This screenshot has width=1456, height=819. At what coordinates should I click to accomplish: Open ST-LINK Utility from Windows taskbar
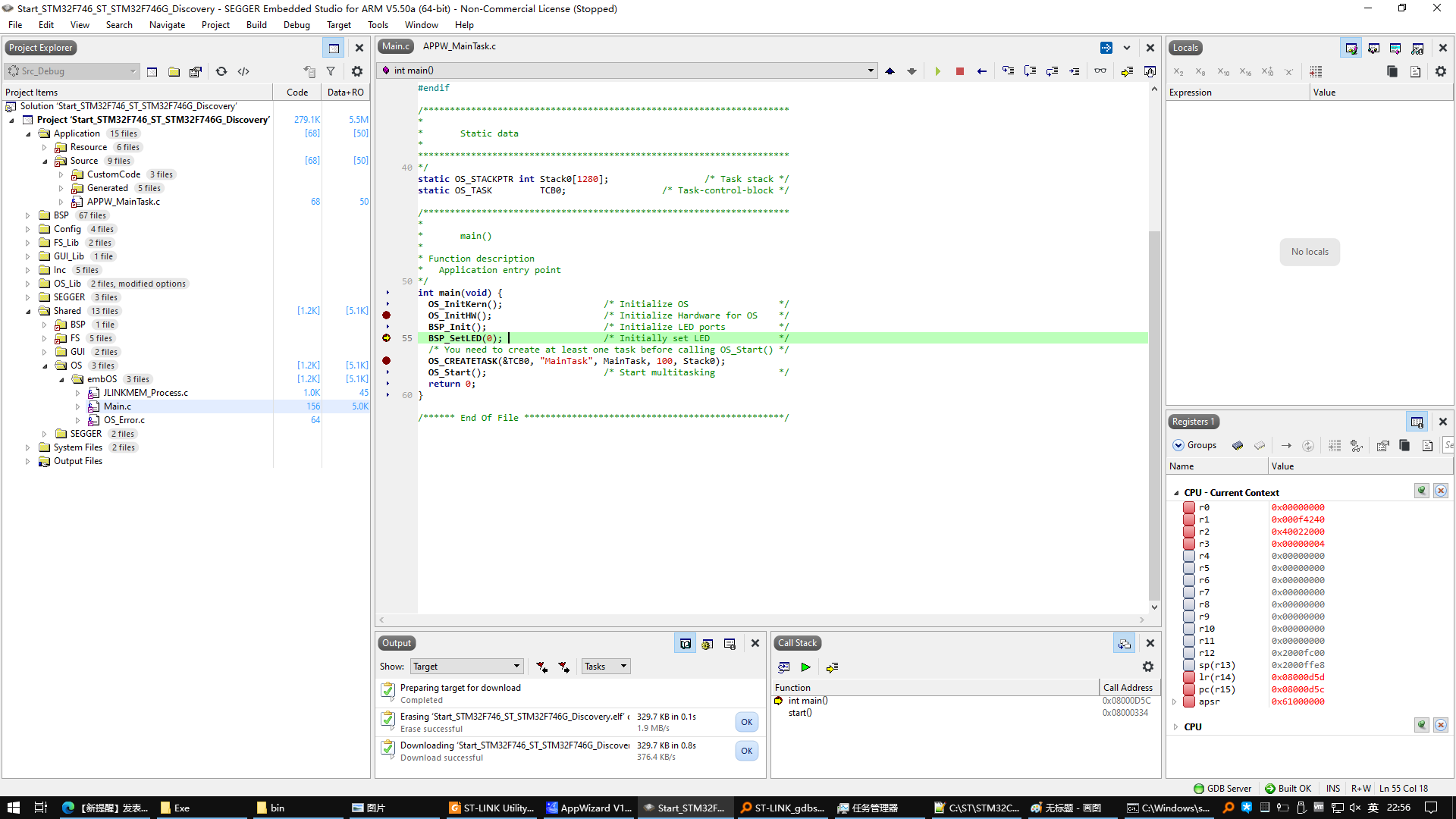click(x=491, y=808)
